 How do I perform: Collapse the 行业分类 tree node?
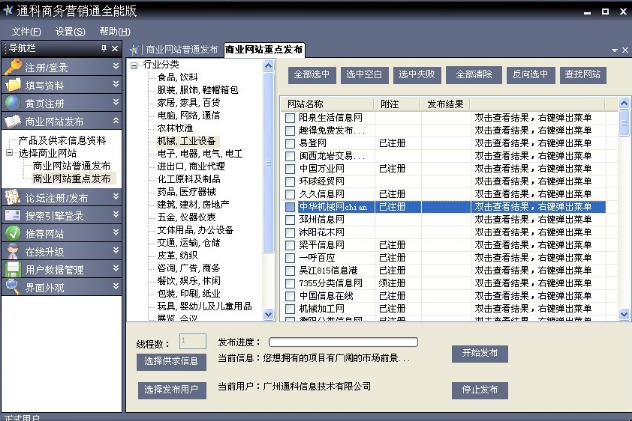(x=135, y=65)
